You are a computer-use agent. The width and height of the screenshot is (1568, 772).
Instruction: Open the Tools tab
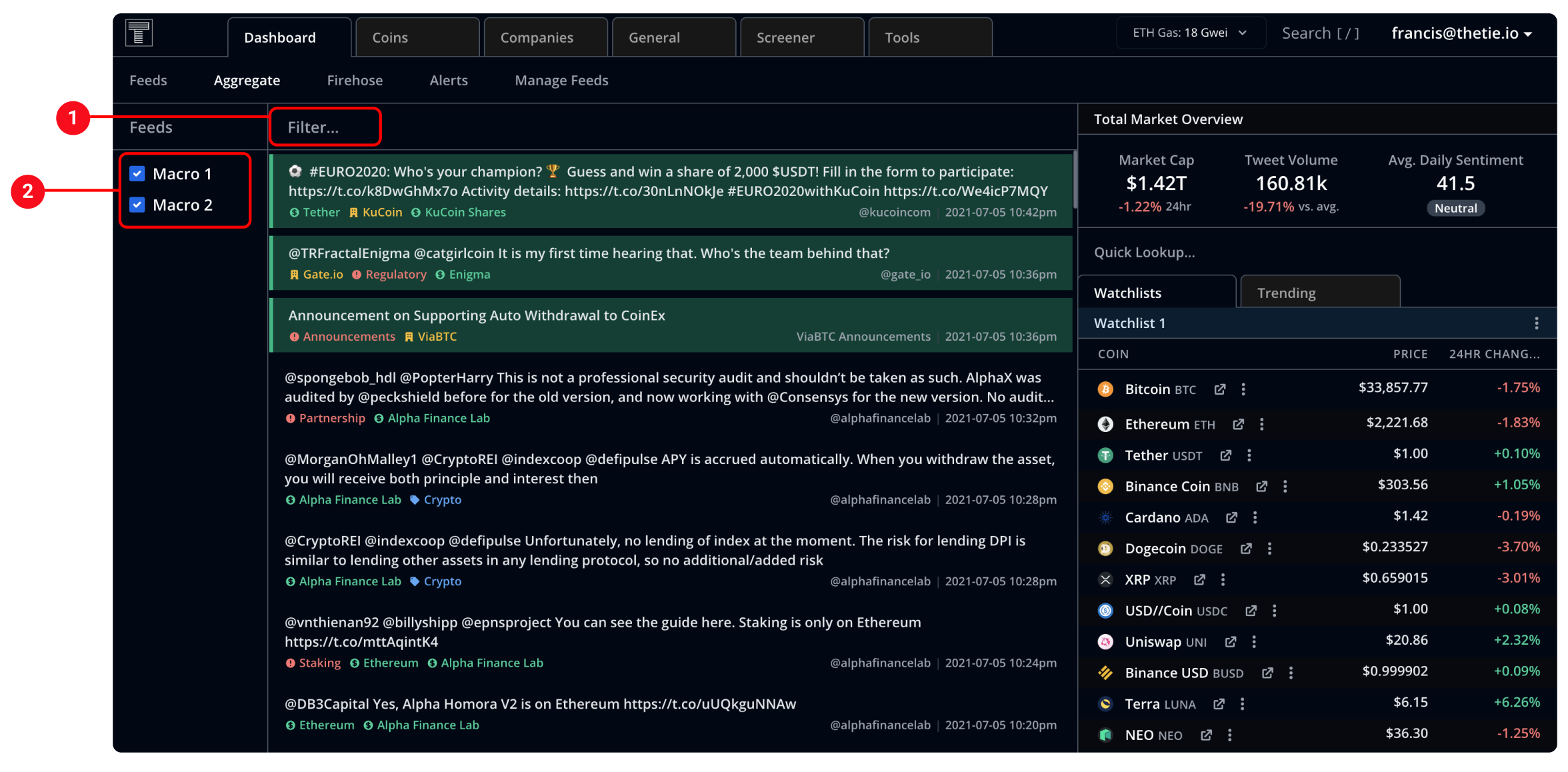click(x=930, y=37)
